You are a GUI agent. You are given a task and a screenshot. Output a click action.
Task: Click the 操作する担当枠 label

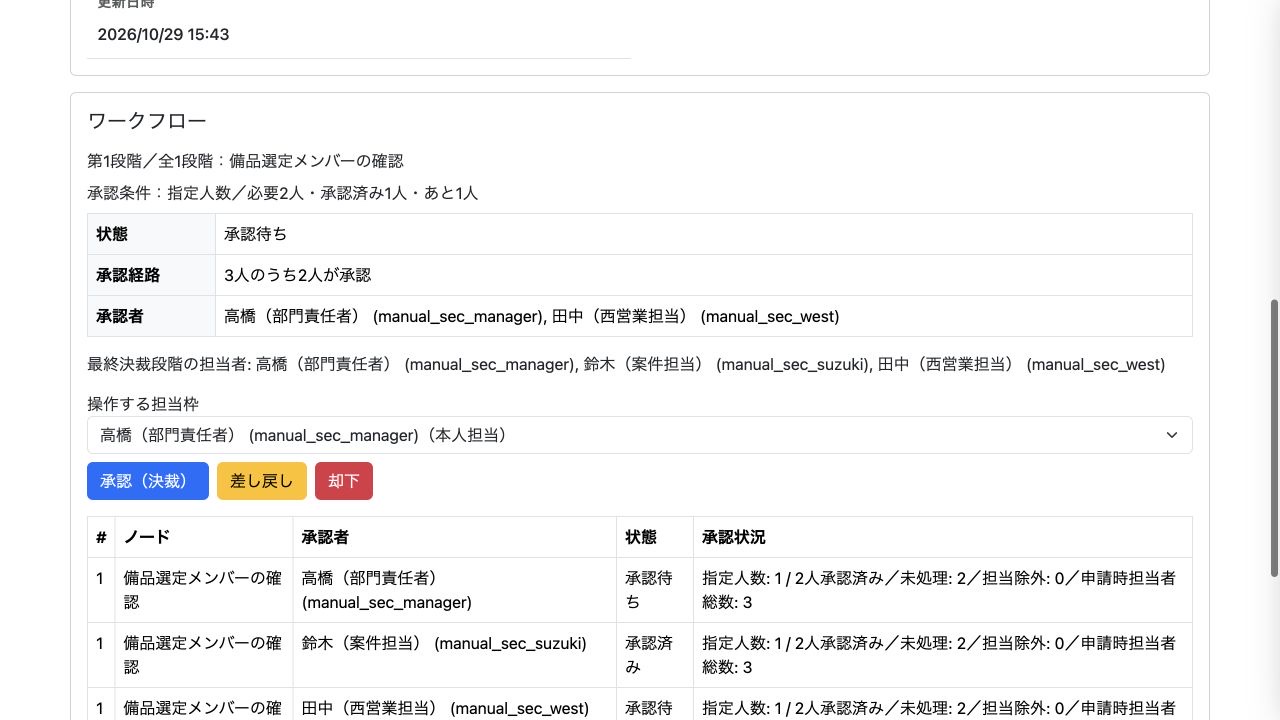point(143,404)
